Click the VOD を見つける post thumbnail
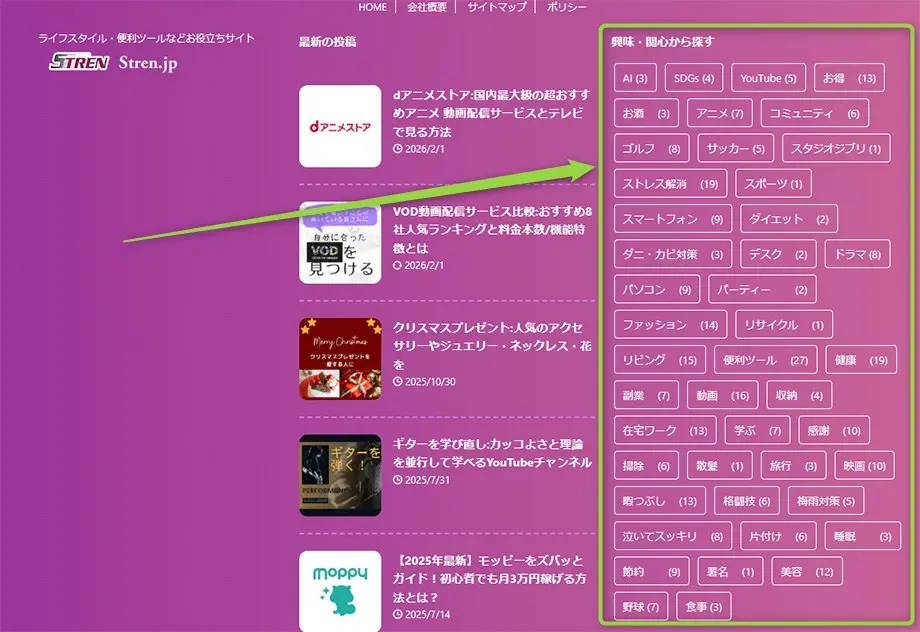920x632 pixels. [x=339, y=243]
